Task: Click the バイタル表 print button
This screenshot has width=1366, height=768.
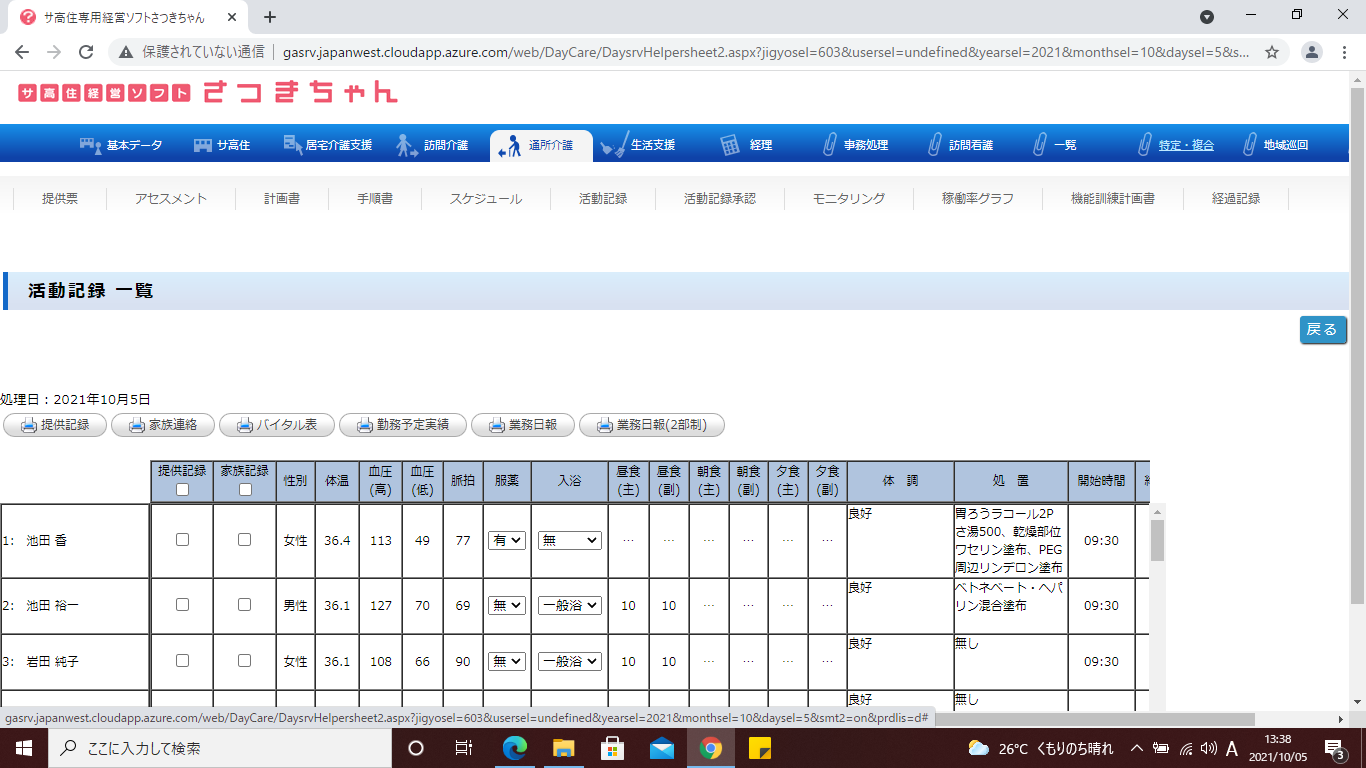Action: 279,425
